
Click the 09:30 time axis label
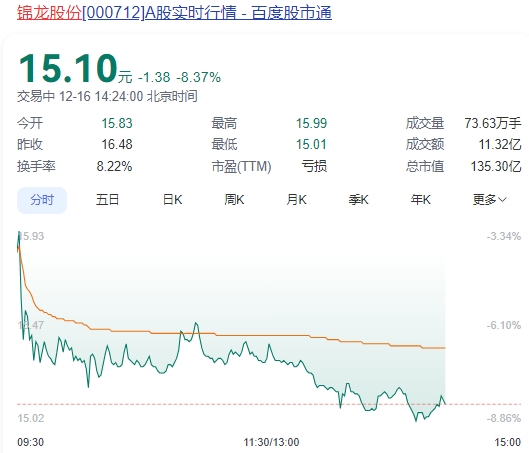(x=31, y=442)
